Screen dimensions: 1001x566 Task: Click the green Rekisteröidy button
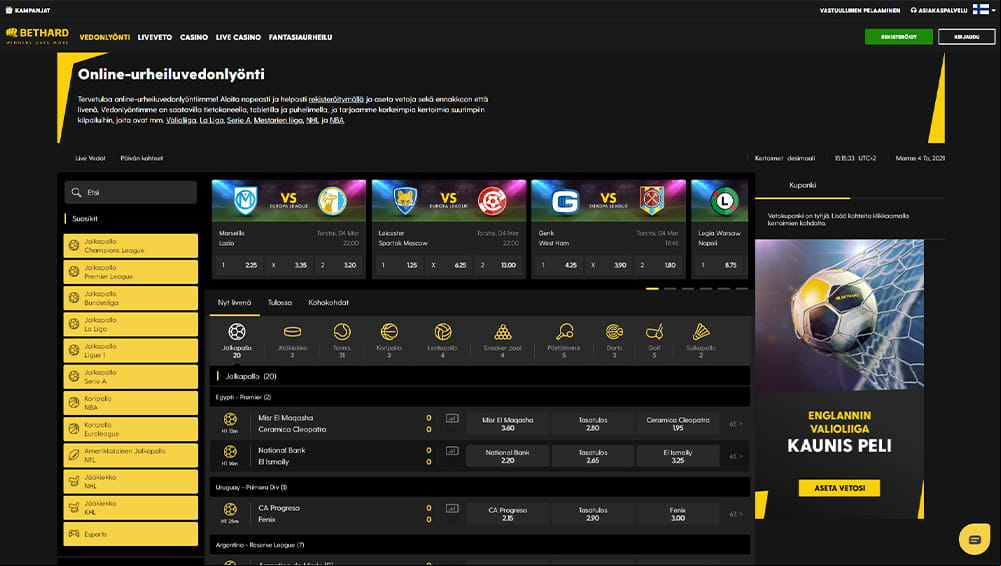click(898, 37)
